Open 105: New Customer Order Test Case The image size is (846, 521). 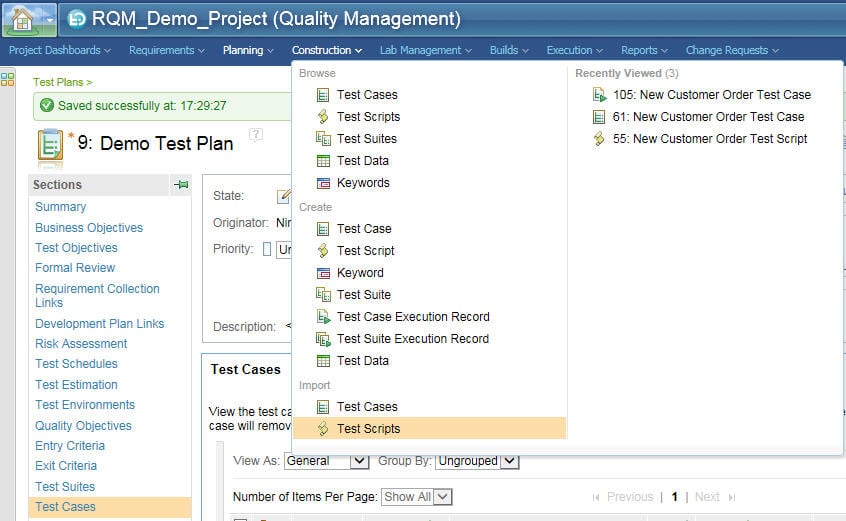point(712,95)
